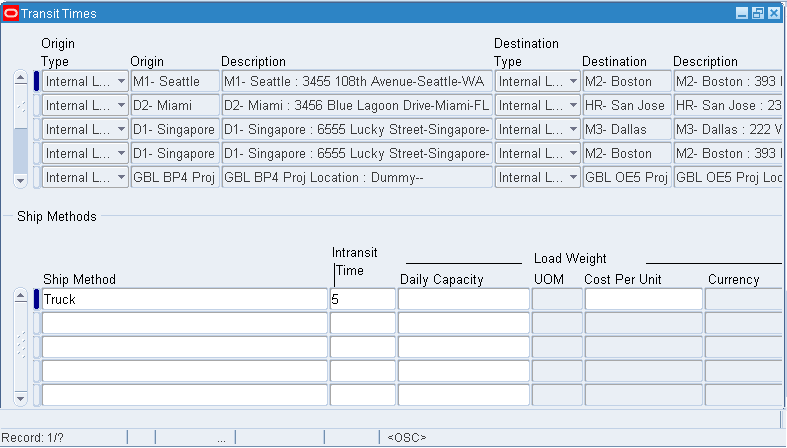Open Destination Type dropdown in first row
Screen dimensions: 787x448
573,81
